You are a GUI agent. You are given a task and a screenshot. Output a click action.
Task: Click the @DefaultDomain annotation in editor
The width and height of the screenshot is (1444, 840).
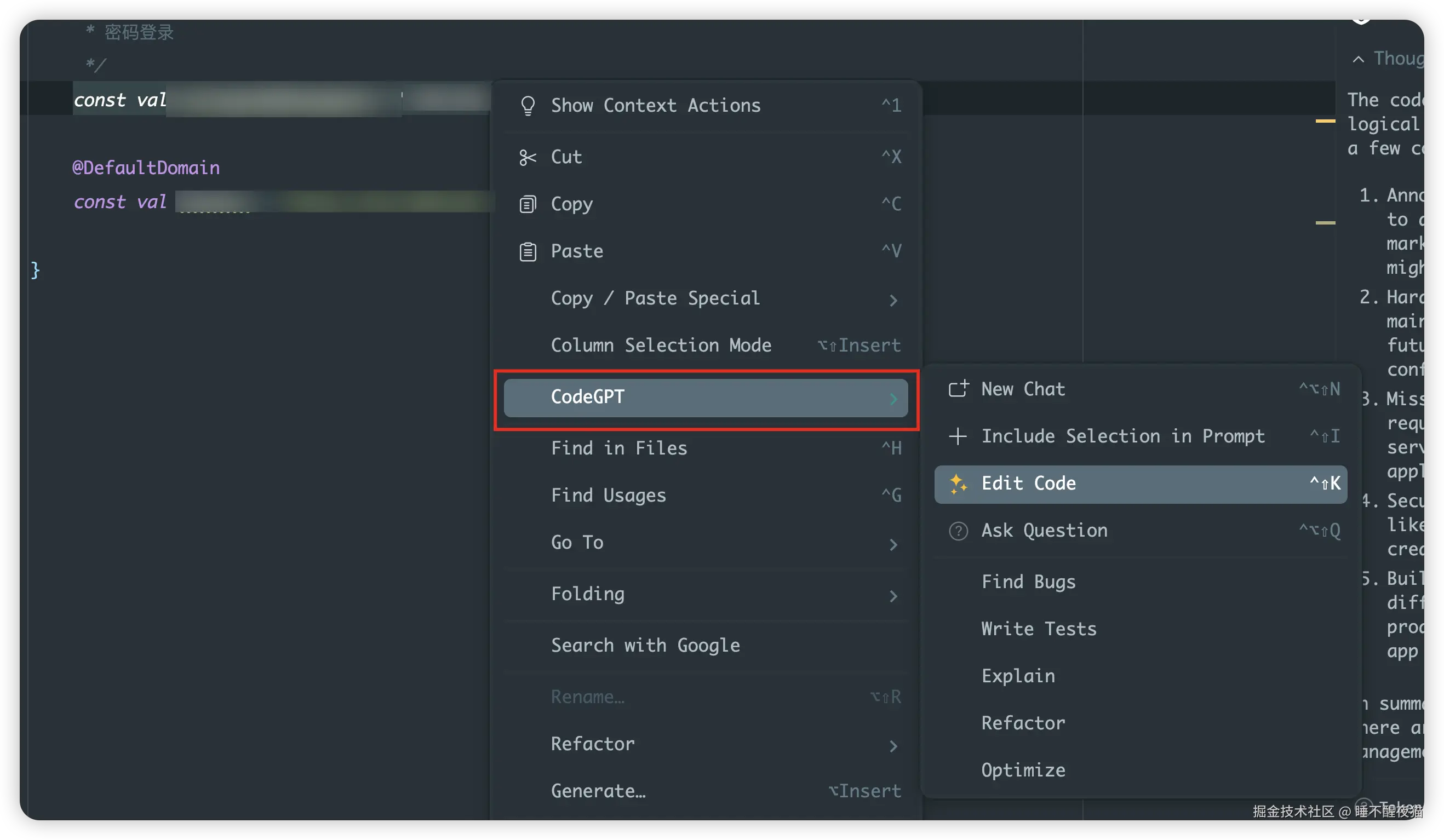pyautogui.click(x=146, y=168)
